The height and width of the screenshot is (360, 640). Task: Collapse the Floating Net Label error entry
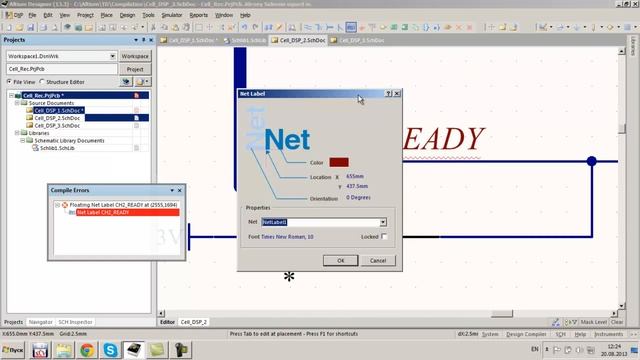(x=58, y=205)
